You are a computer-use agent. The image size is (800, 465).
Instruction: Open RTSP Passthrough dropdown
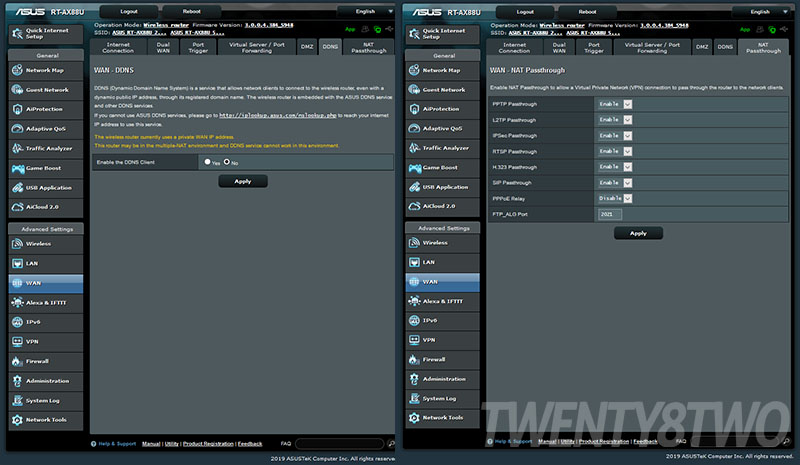coord(615,152)
